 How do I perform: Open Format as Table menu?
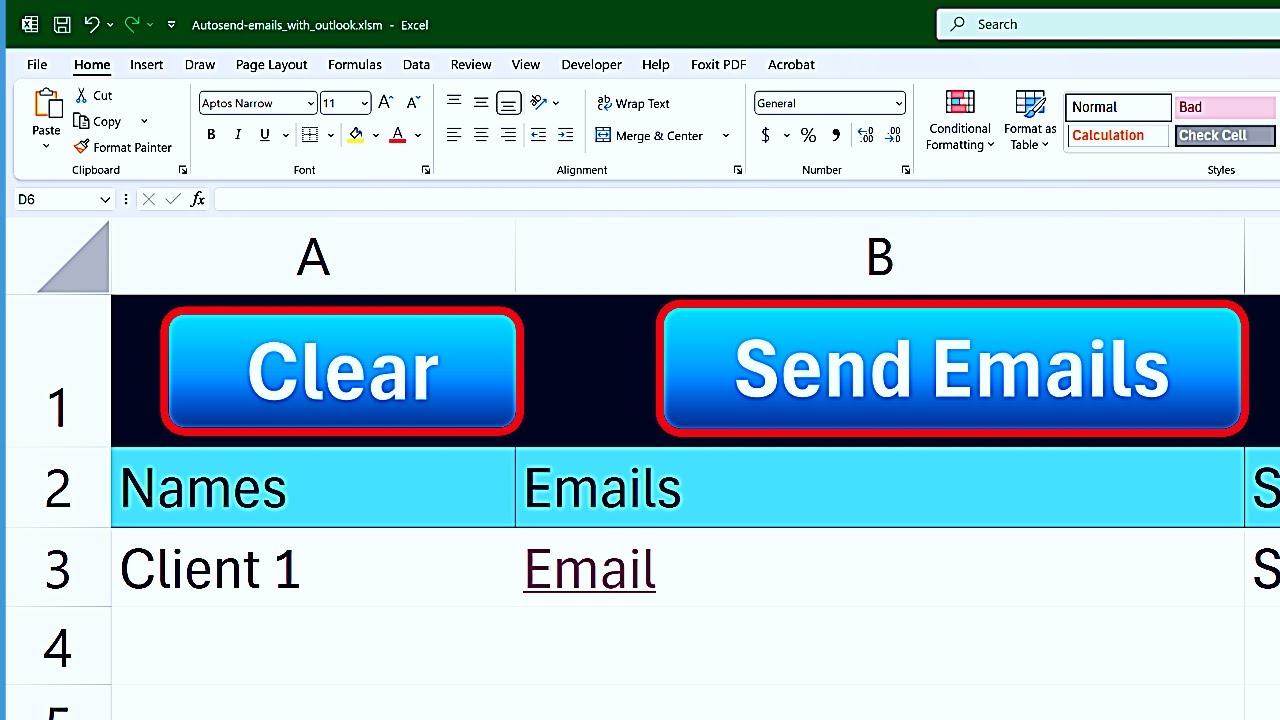click(x=1030, y=121)
